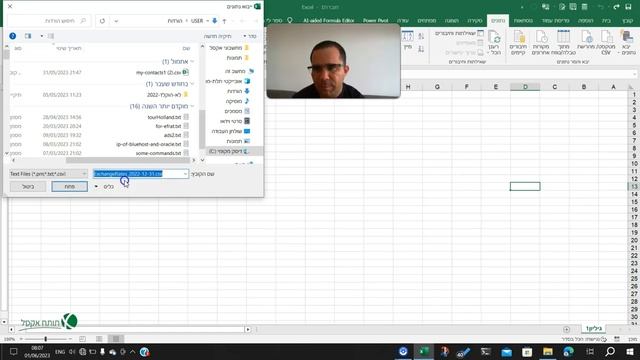Click the preview pane icon in file dialog
The height and width of the screenshot is (360, 640).
tap(28, 36)
